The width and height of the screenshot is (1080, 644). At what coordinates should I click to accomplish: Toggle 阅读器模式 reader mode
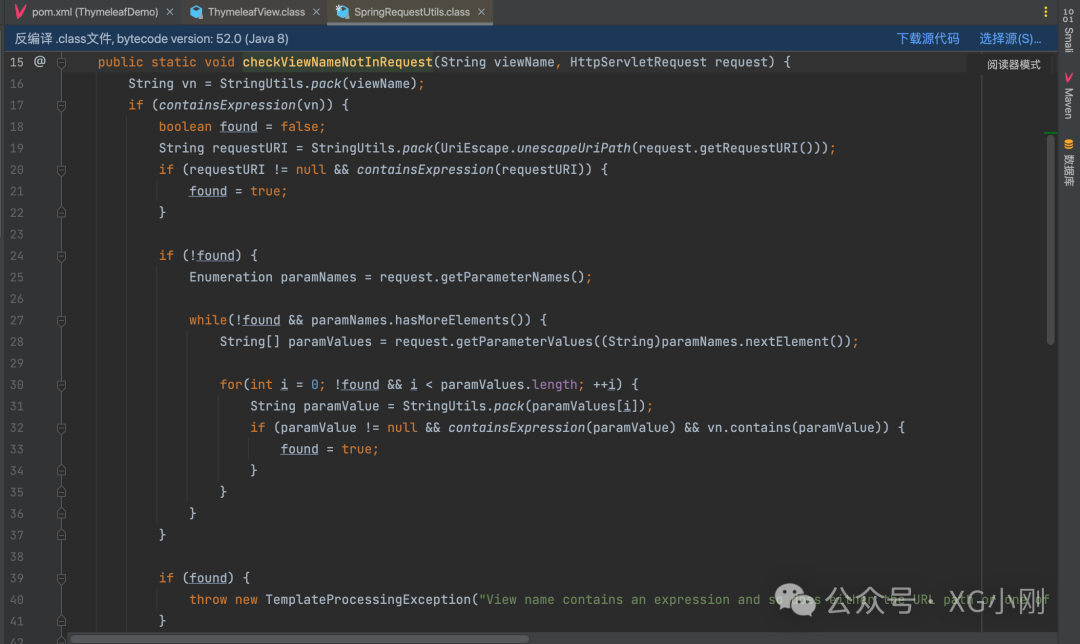click(x=1014, y=65)
